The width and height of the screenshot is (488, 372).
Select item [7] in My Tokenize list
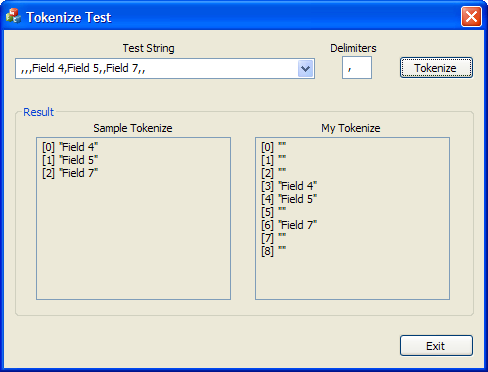pos(274,238)
